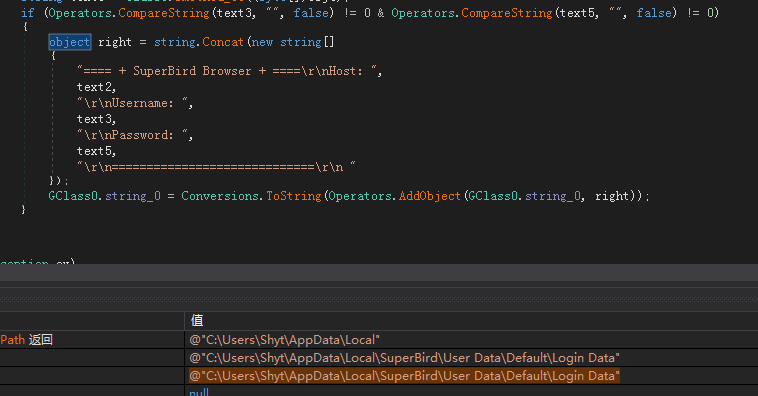Click Conversions.ToString in the assignment line
Image resolution: width=758 pixels, height=396 pixels.
pyautogui.click(x=251, y=196)
